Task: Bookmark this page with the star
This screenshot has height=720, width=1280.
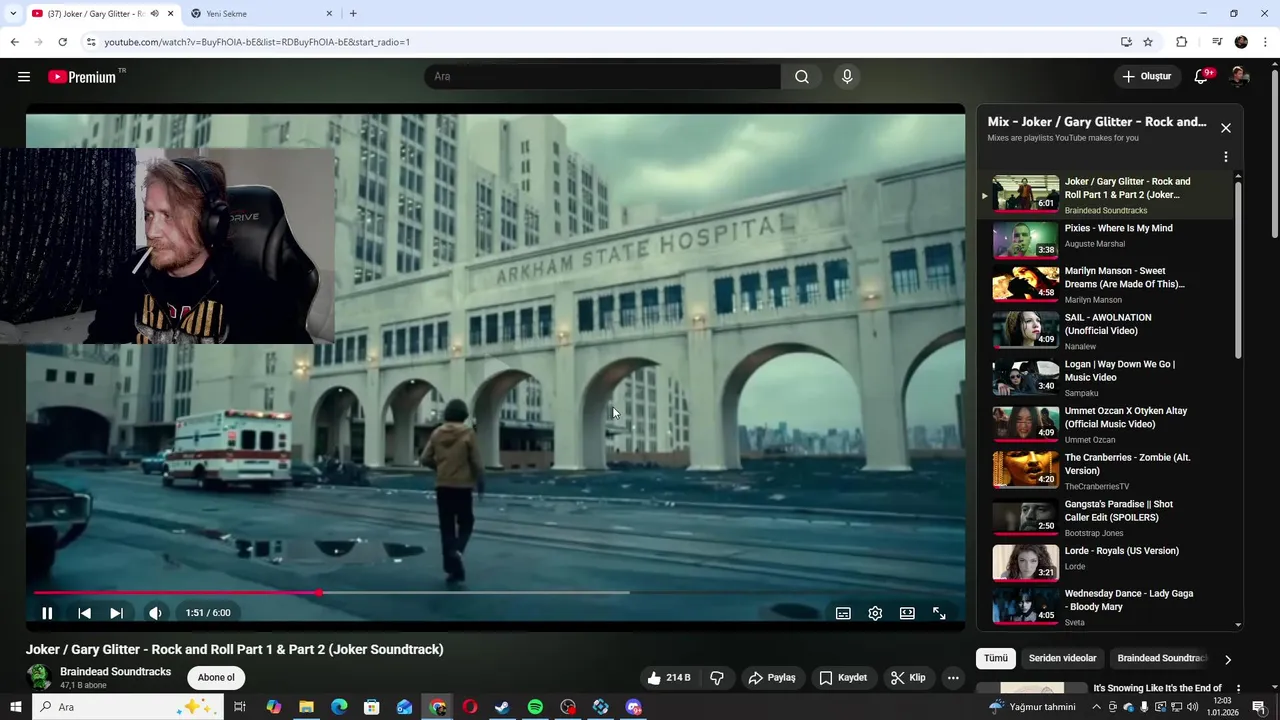Action: [x=1148, y=42]
